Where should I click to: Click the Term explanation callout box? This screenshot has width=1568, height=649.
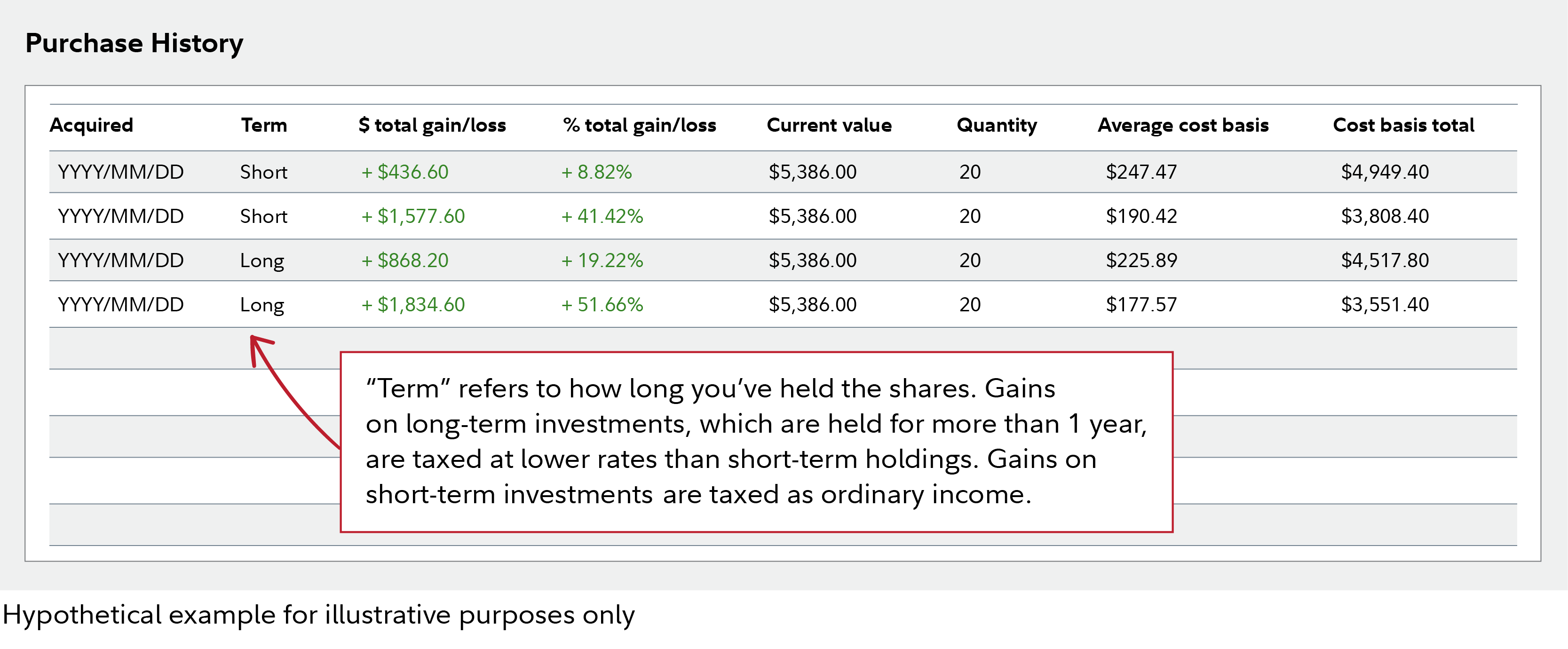pyautogui.click(x=756, y=442)
